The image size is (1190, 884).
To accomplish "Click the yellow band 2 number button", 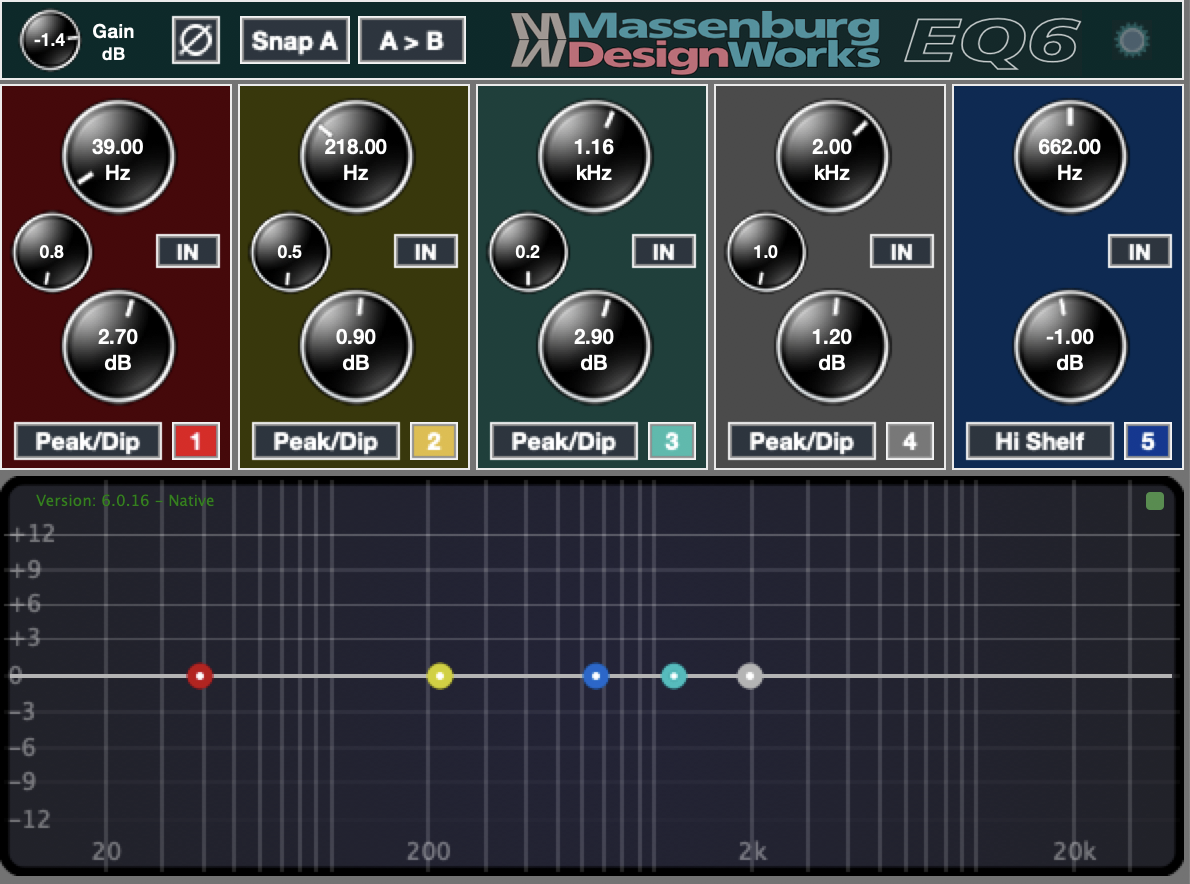I will 434,441.
